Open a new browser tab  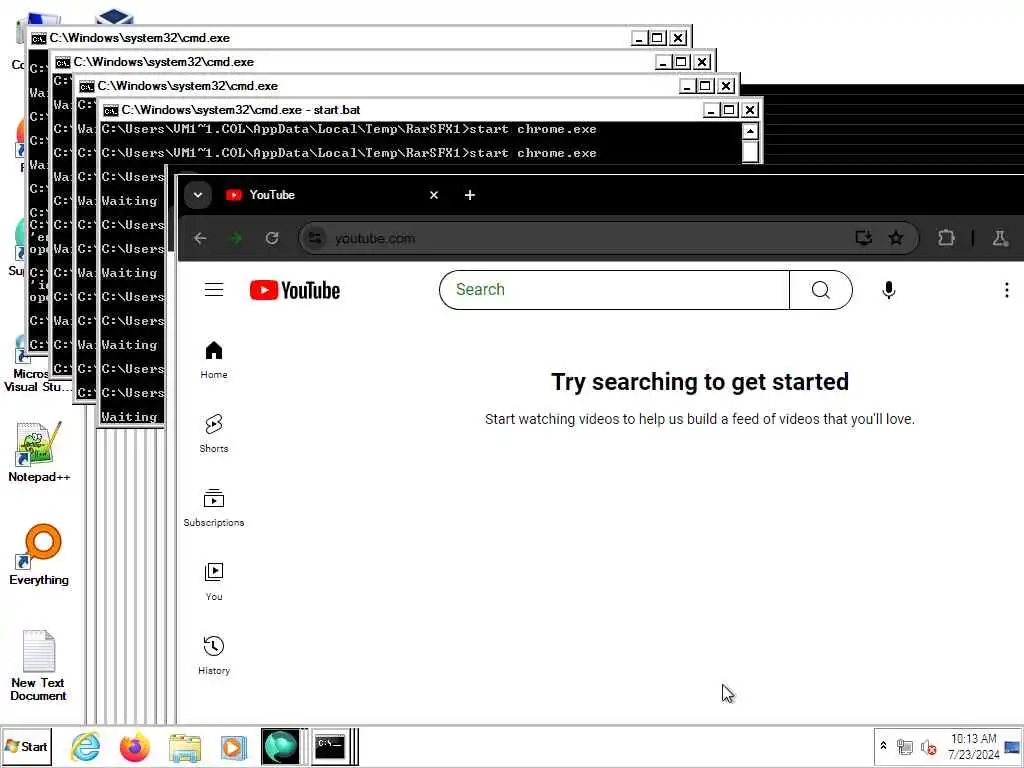coord(470,195)
